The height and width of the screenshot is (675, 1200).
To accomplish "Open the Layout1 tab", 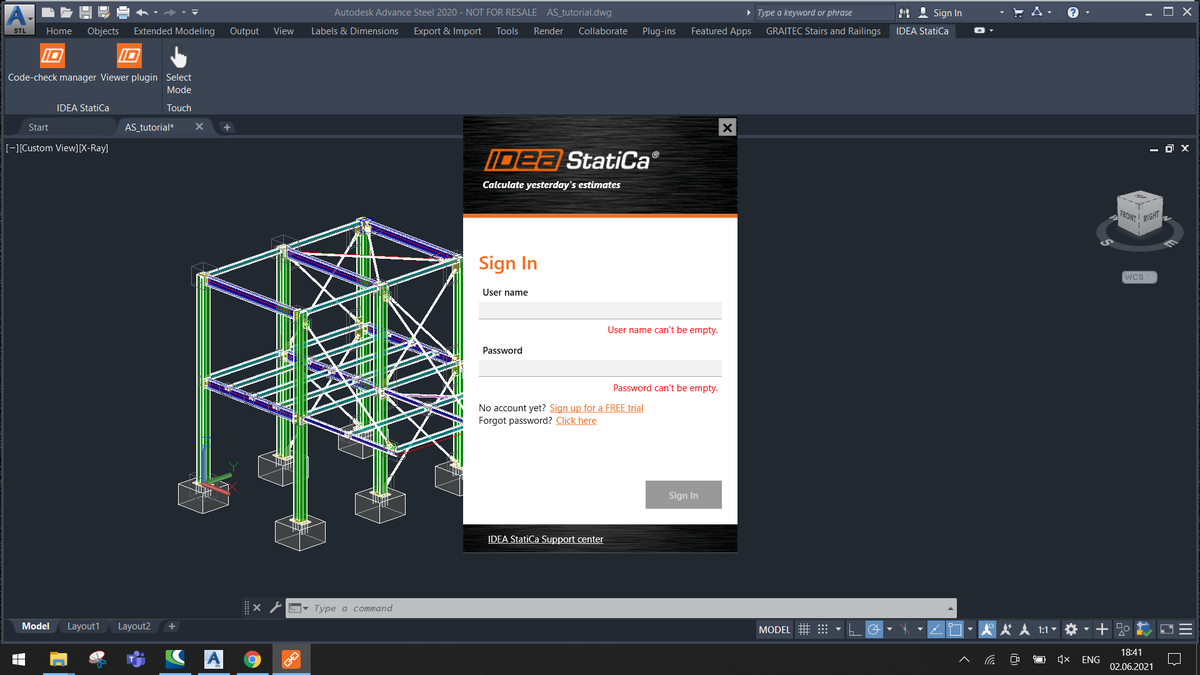I will (83, 626).
